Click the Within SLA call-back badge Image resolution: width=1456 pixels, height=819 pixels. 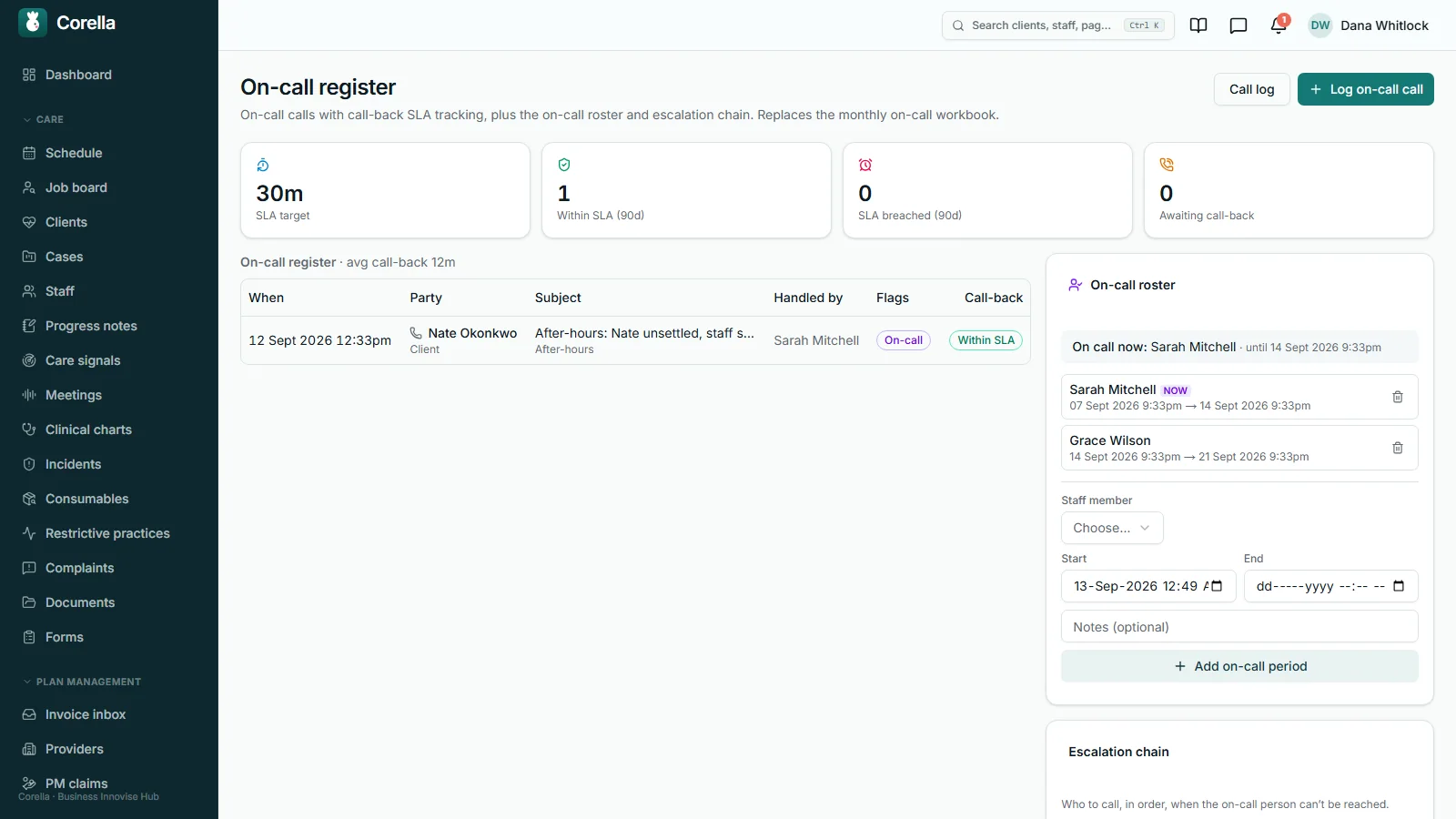coord(986,340)
